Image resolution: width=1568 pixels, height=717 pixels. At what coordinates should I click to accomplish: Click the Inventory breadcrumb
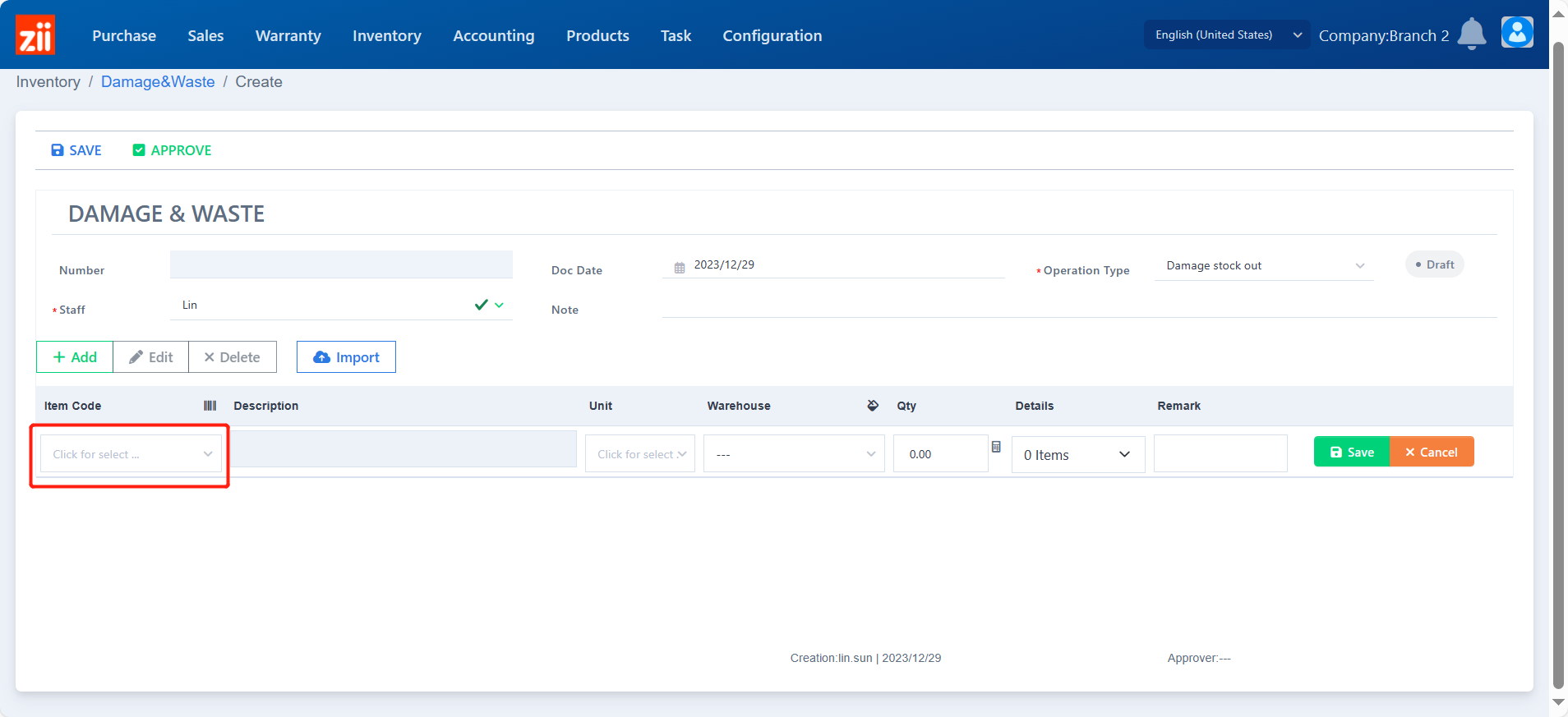click(x=48, y=82)
